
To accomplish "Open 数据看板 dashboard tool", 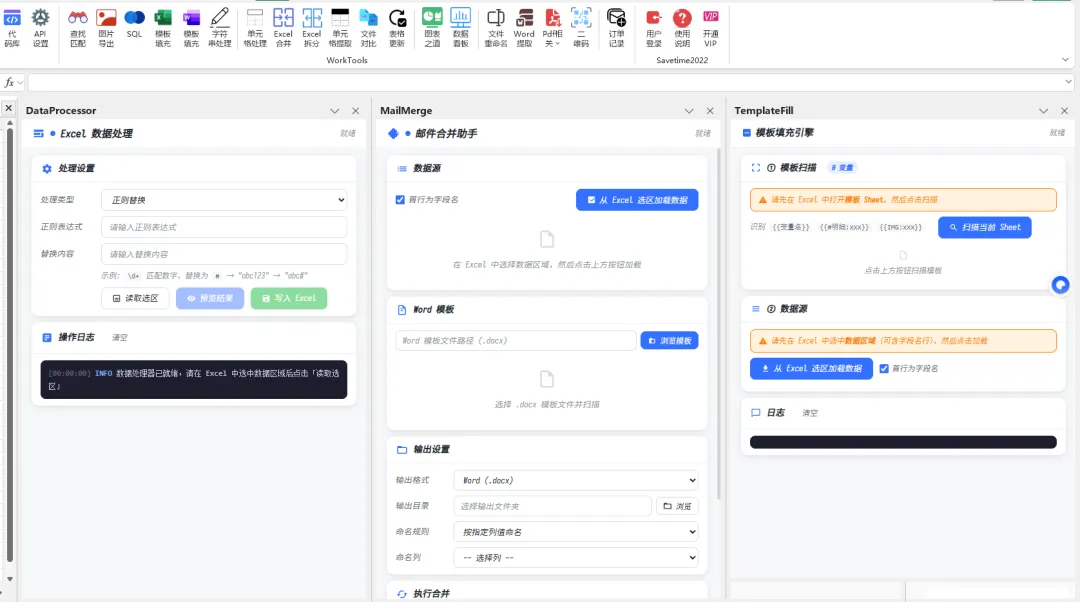I will point(460,28).
